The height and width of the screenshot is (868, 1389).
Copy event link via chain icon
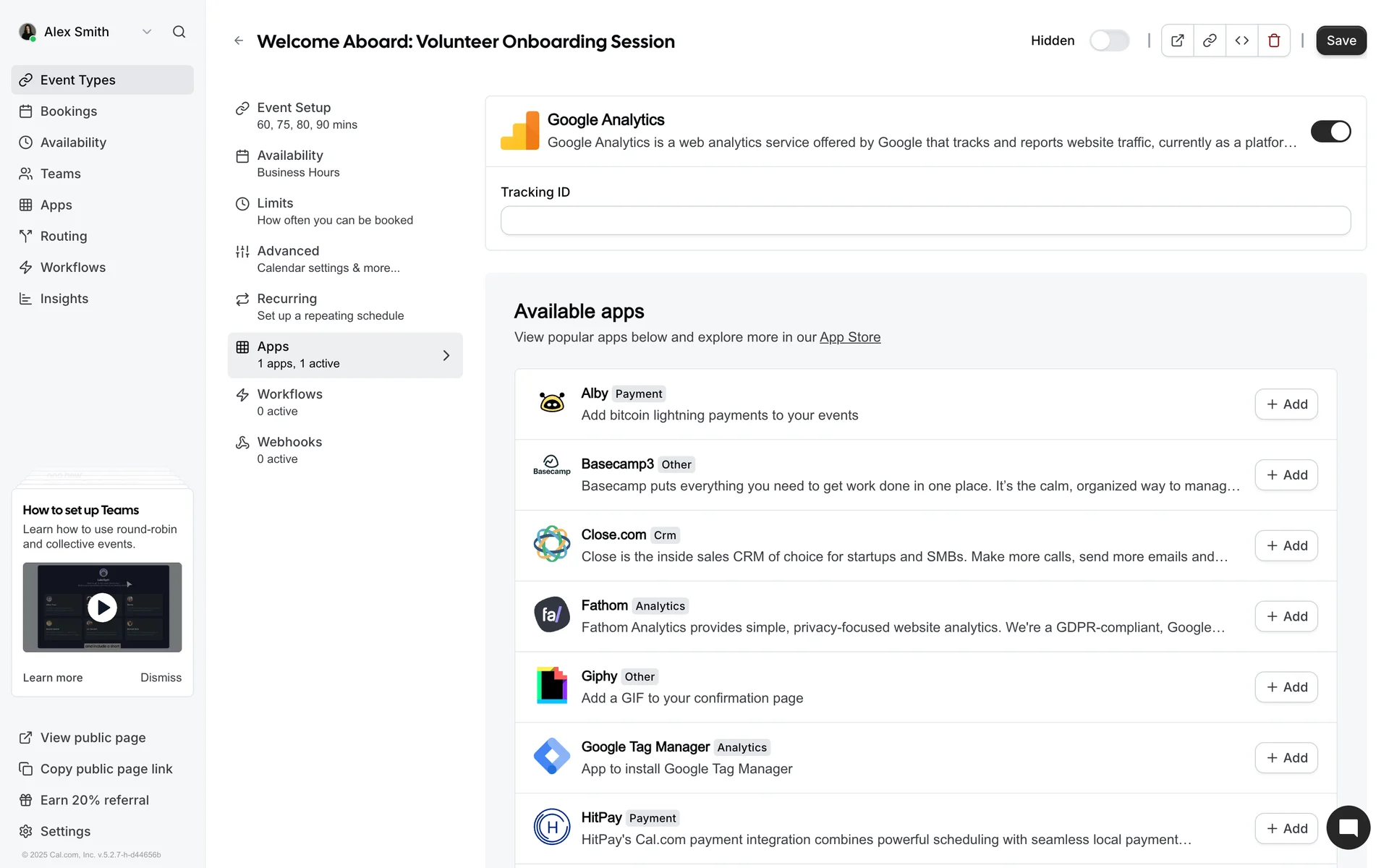point(1210,41)
